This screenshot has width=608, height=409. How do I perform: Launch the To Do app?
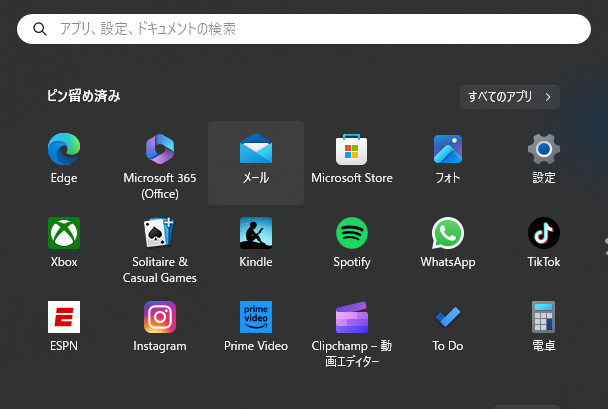[448, 317]
